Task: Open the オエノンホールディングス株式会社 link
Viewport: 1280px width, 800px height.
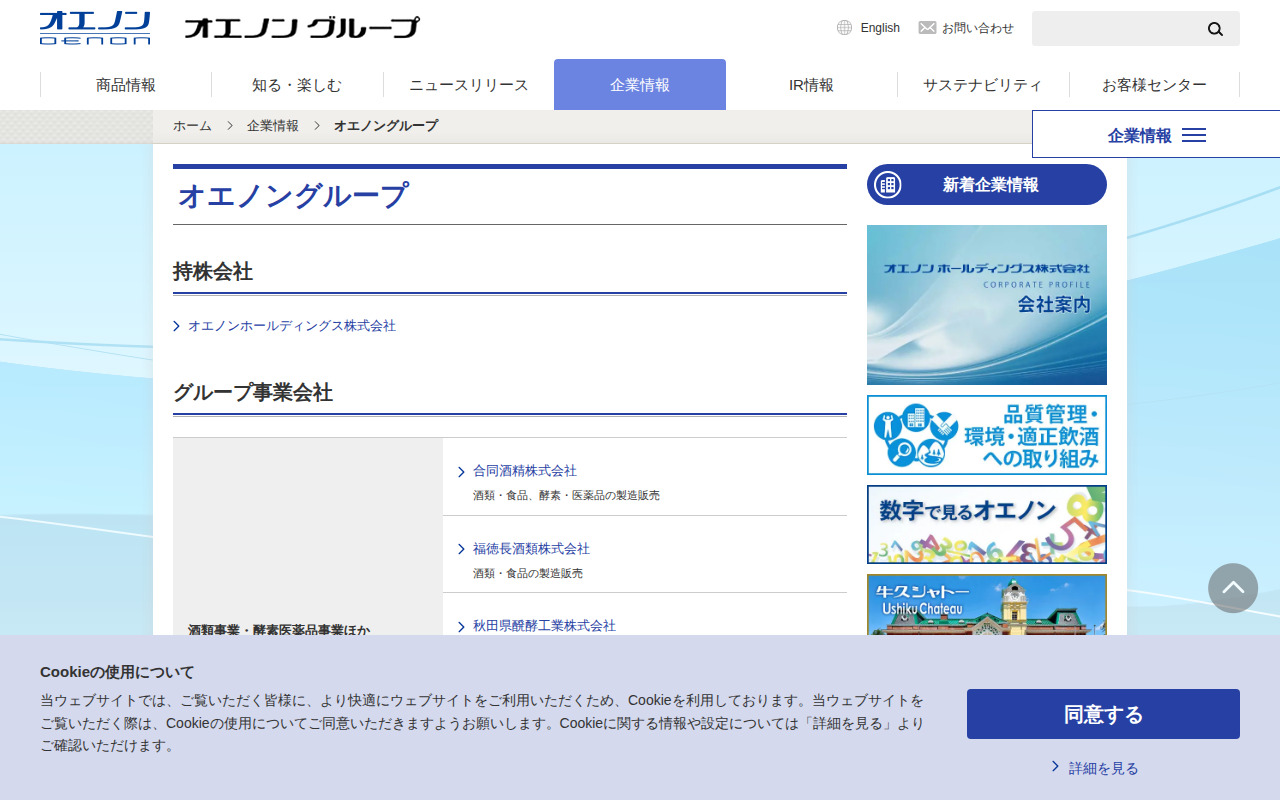Action: (x=292, y=326)
